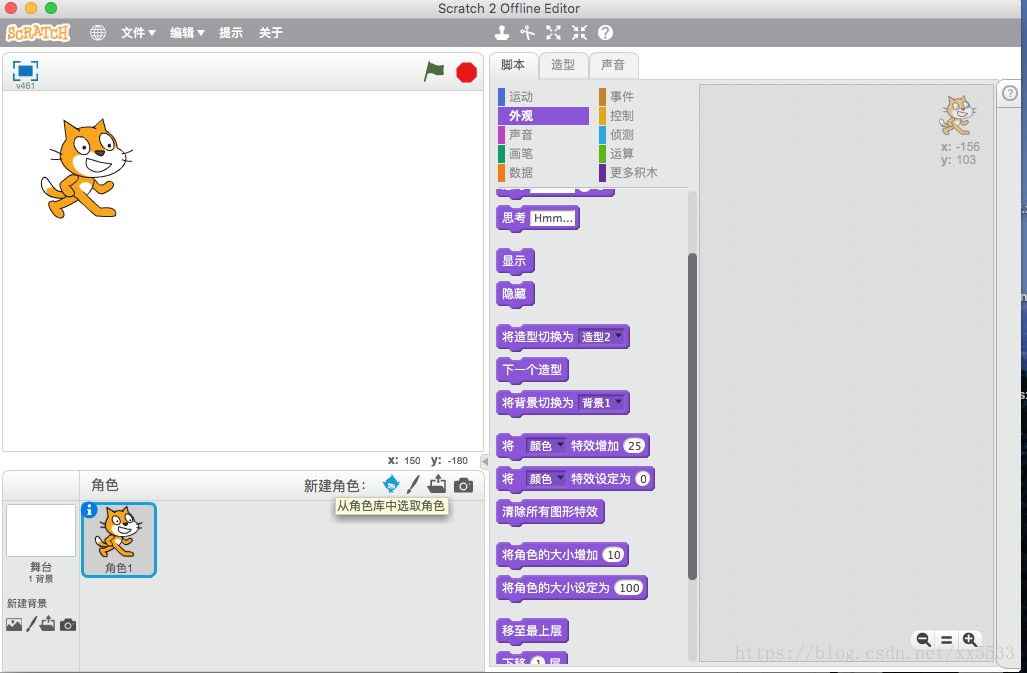Click the 100 value in 大小设定为
Screen dimensions: 1027x673
[x=629, y=588]
